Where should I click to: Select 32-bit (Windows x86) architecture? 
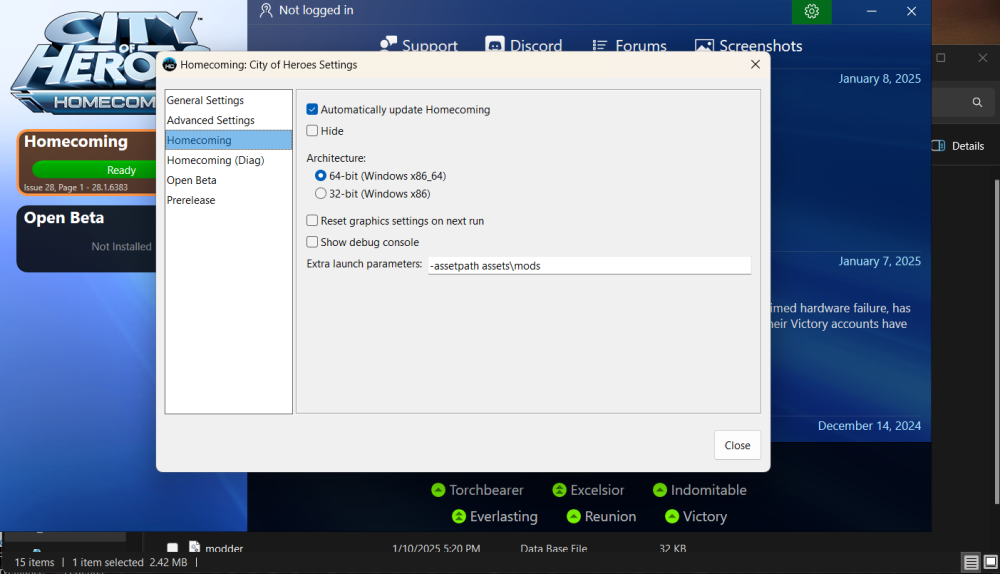click(x=321, y=194)
